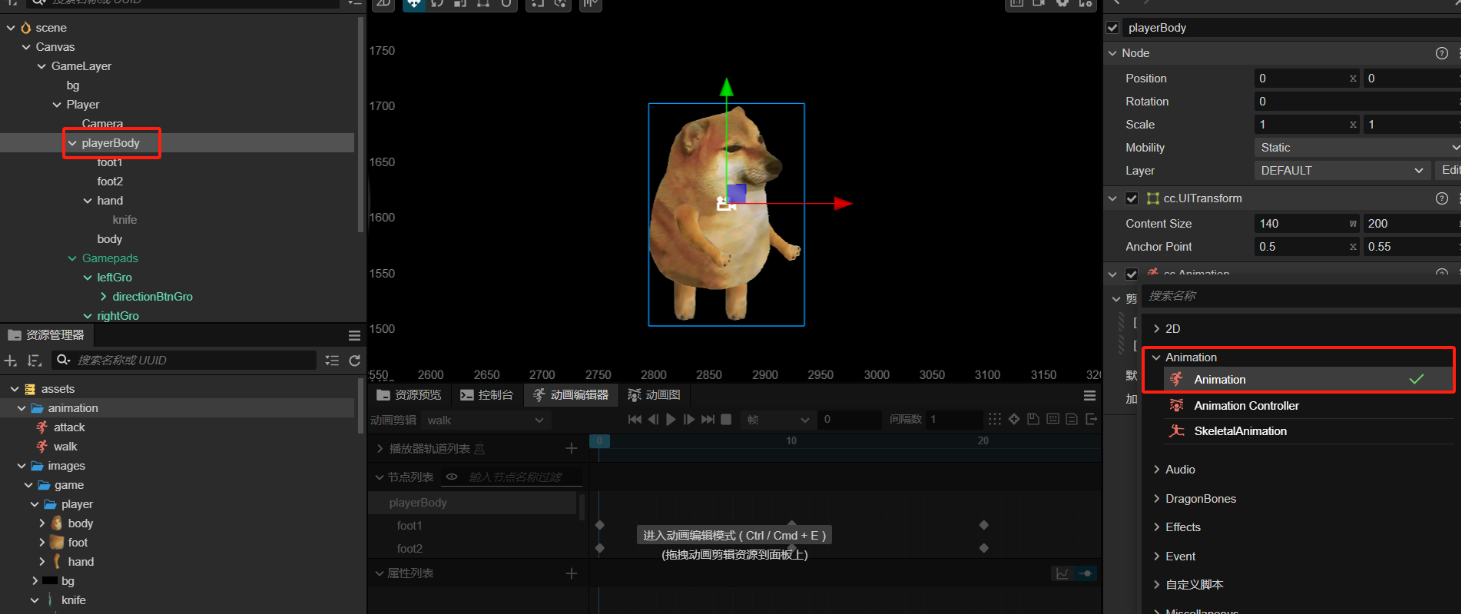1461x614 pixels.
Task: Open the animation shortcuts keyboard icon
Action: point(1052,420)
